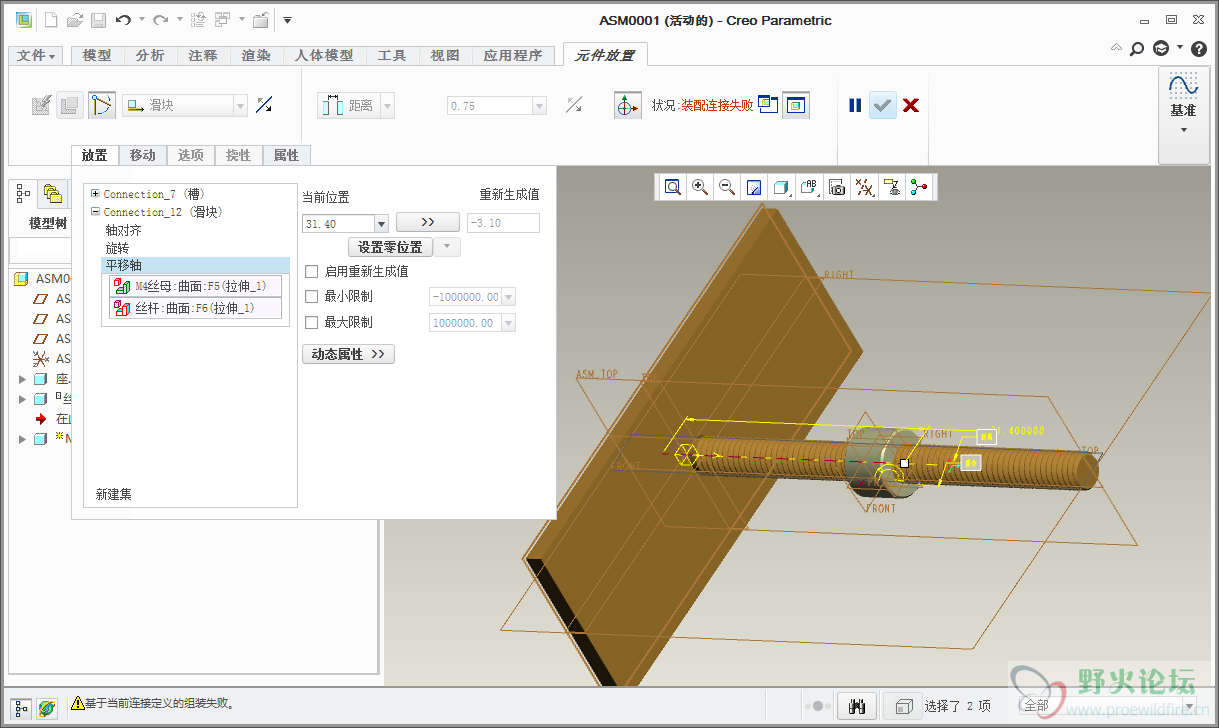
Task: Switch to the 视图 ribbon tab
Action: [x=445, y=55]
